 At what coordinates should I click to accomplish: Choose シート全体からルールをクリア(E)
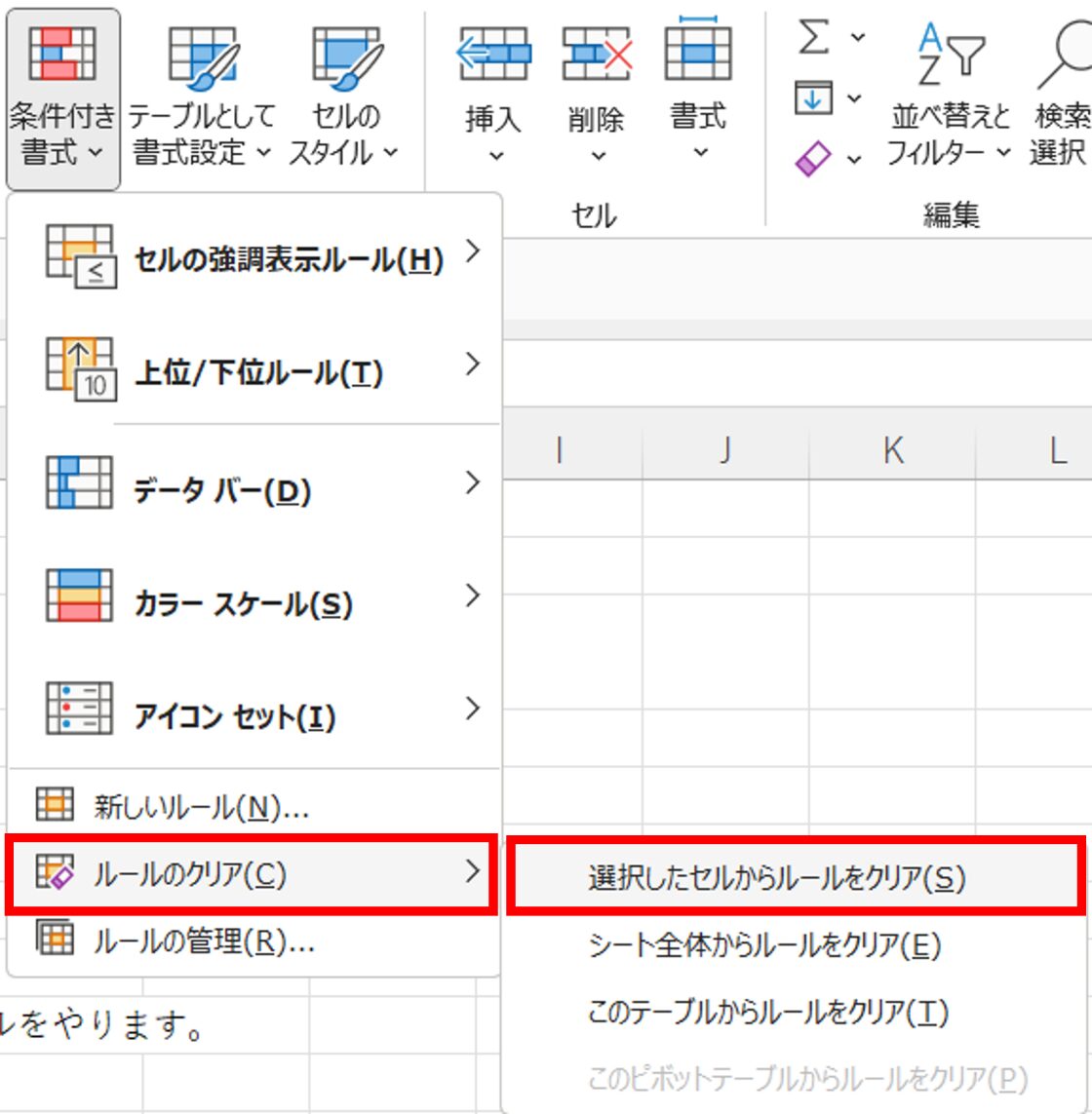coord(797,945)
